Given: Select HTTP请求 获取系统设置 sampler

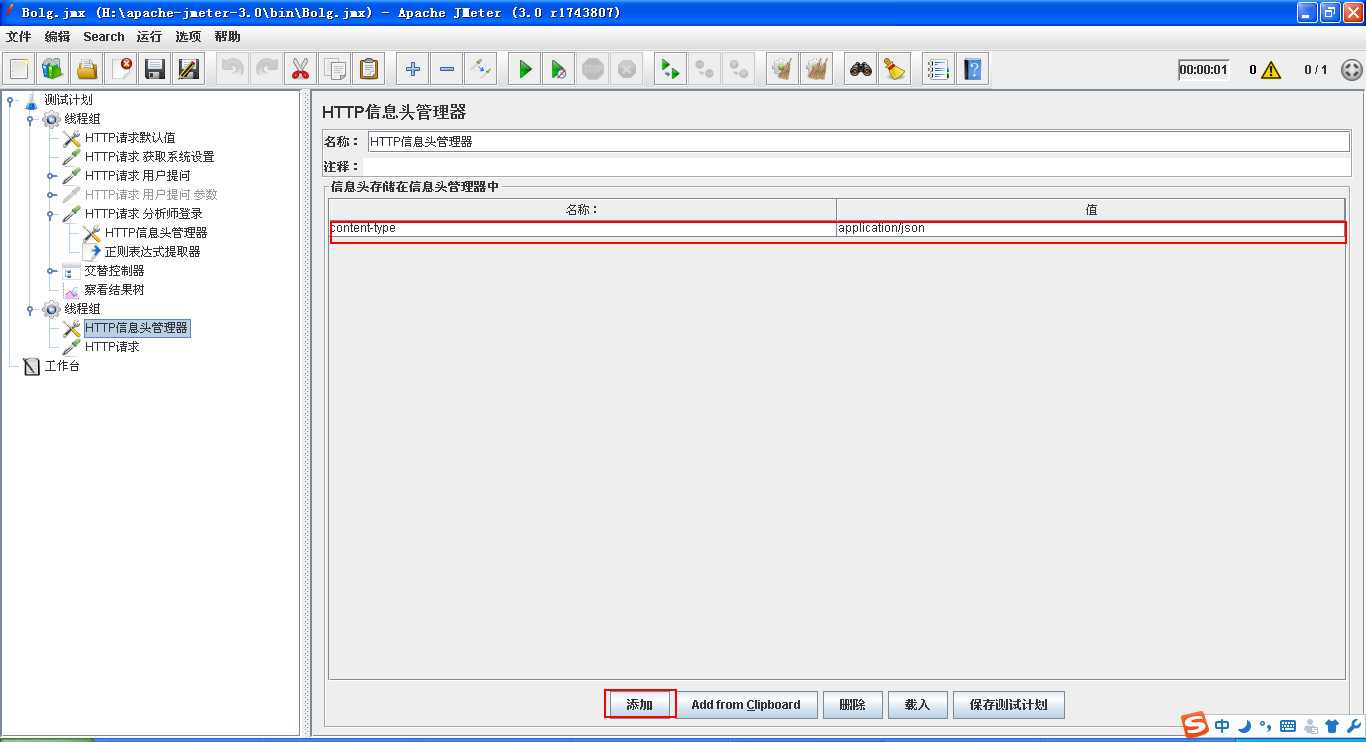Looking at the screenshot, I should (149, 157).
